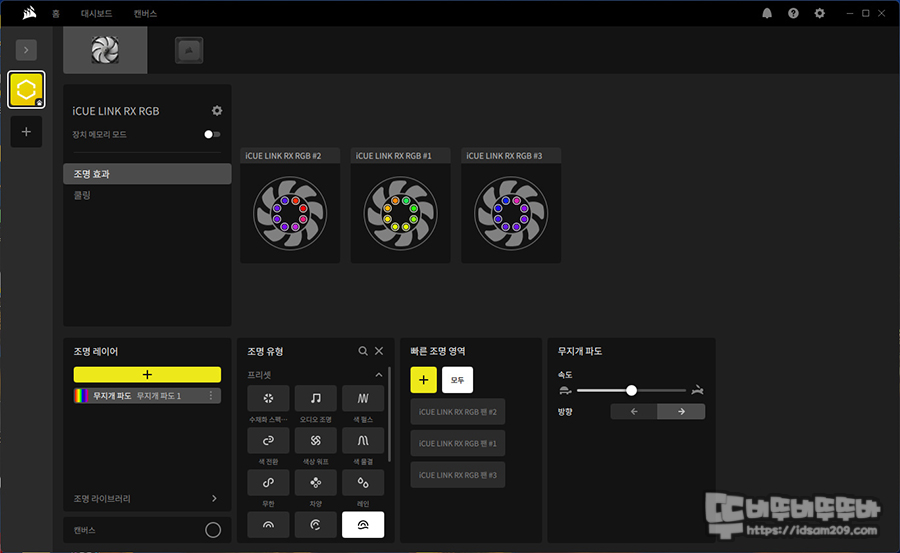Click the 속도 speed slider handle
The height and width of the screenshot is (553, 900).
pyautogui.click(x=631, y=390)
